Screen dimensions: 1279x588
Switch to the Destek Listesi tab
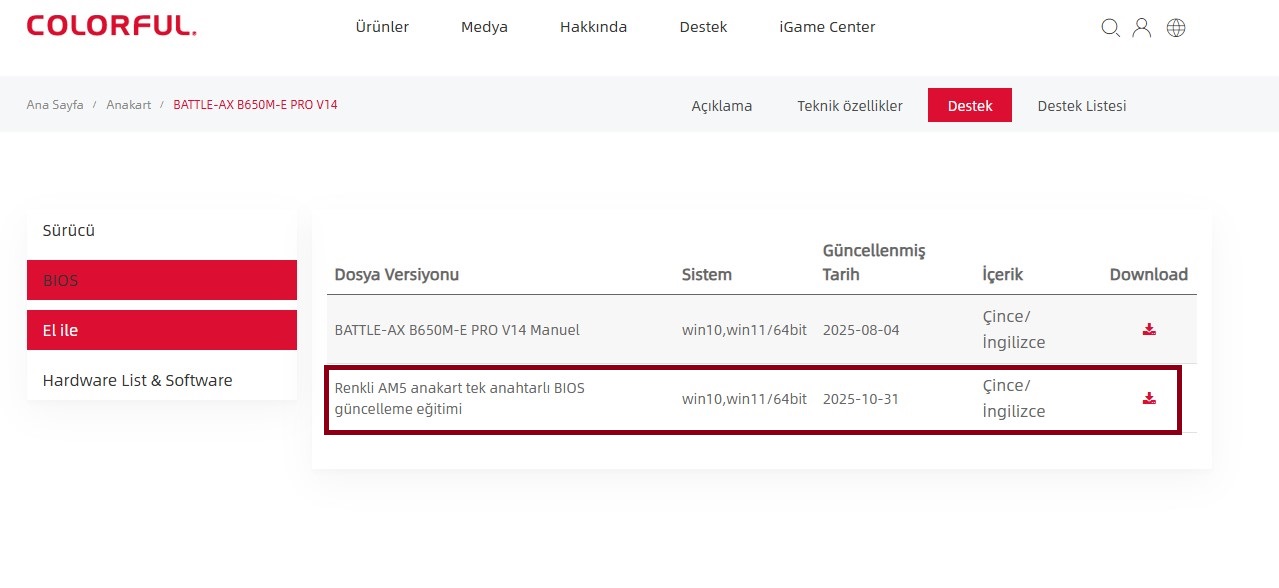tap(1082, 105)
